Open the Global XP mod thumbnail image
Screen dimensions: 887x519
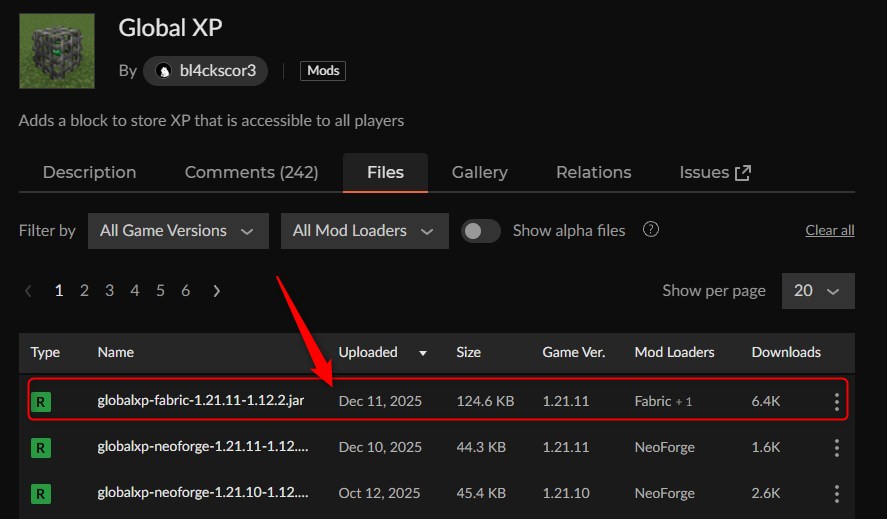point(57,51)
